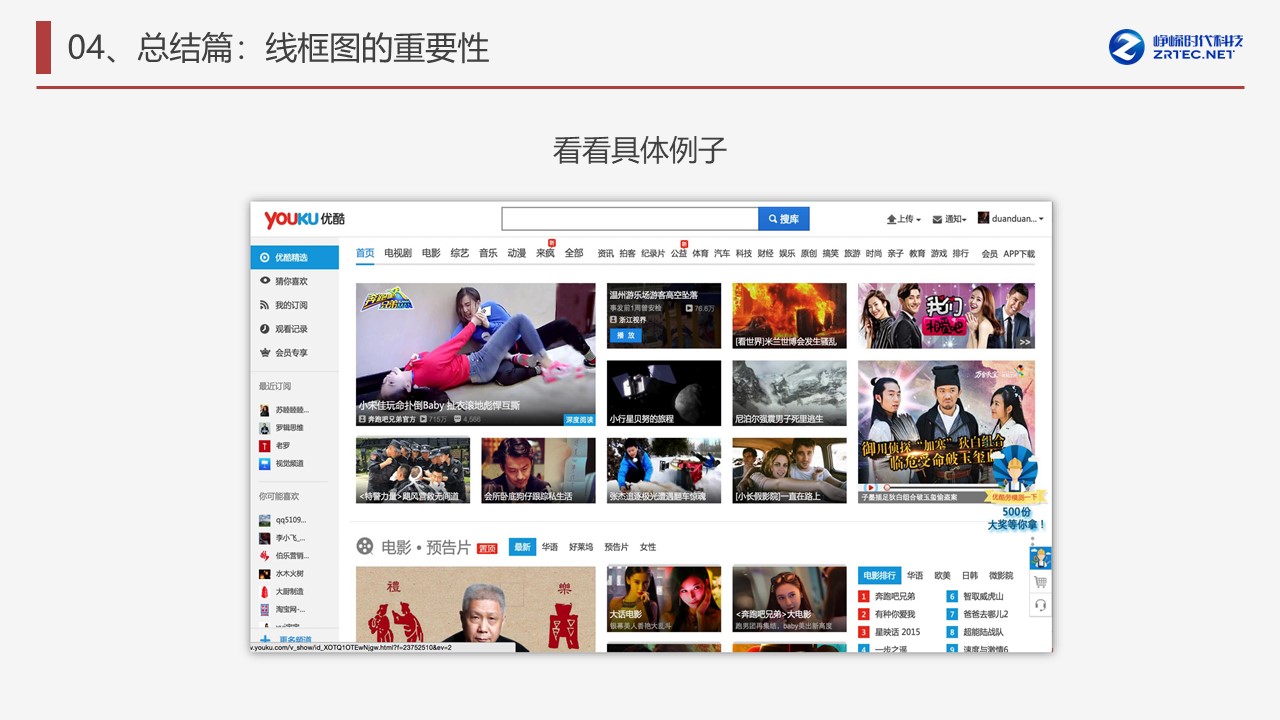The image size is (1280, 720).
Task: Expand the 通知 notifications dropdown
Action: pos(949,219)
